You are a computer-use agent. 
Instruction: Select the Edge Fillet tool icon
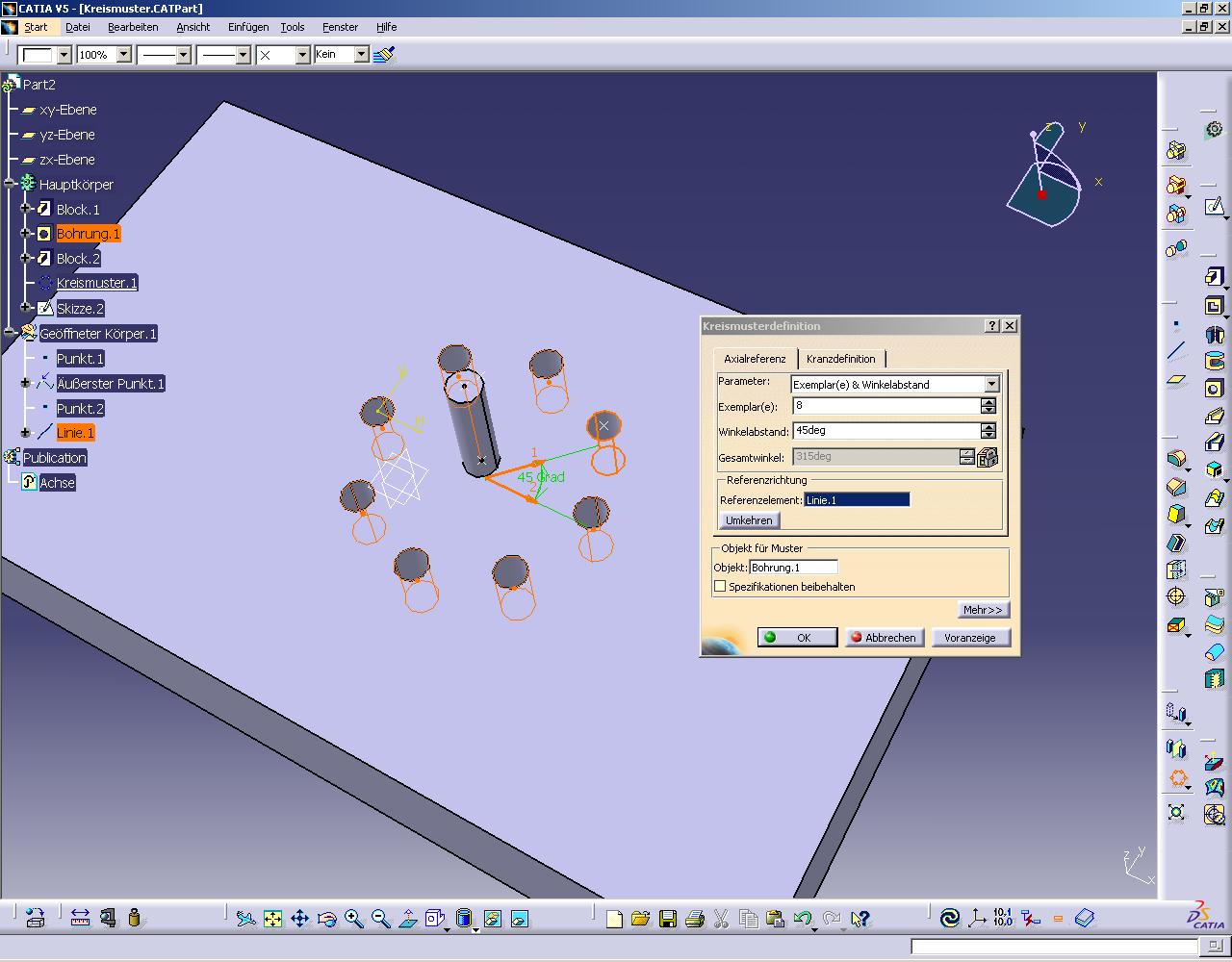(x=1176, y=457)
